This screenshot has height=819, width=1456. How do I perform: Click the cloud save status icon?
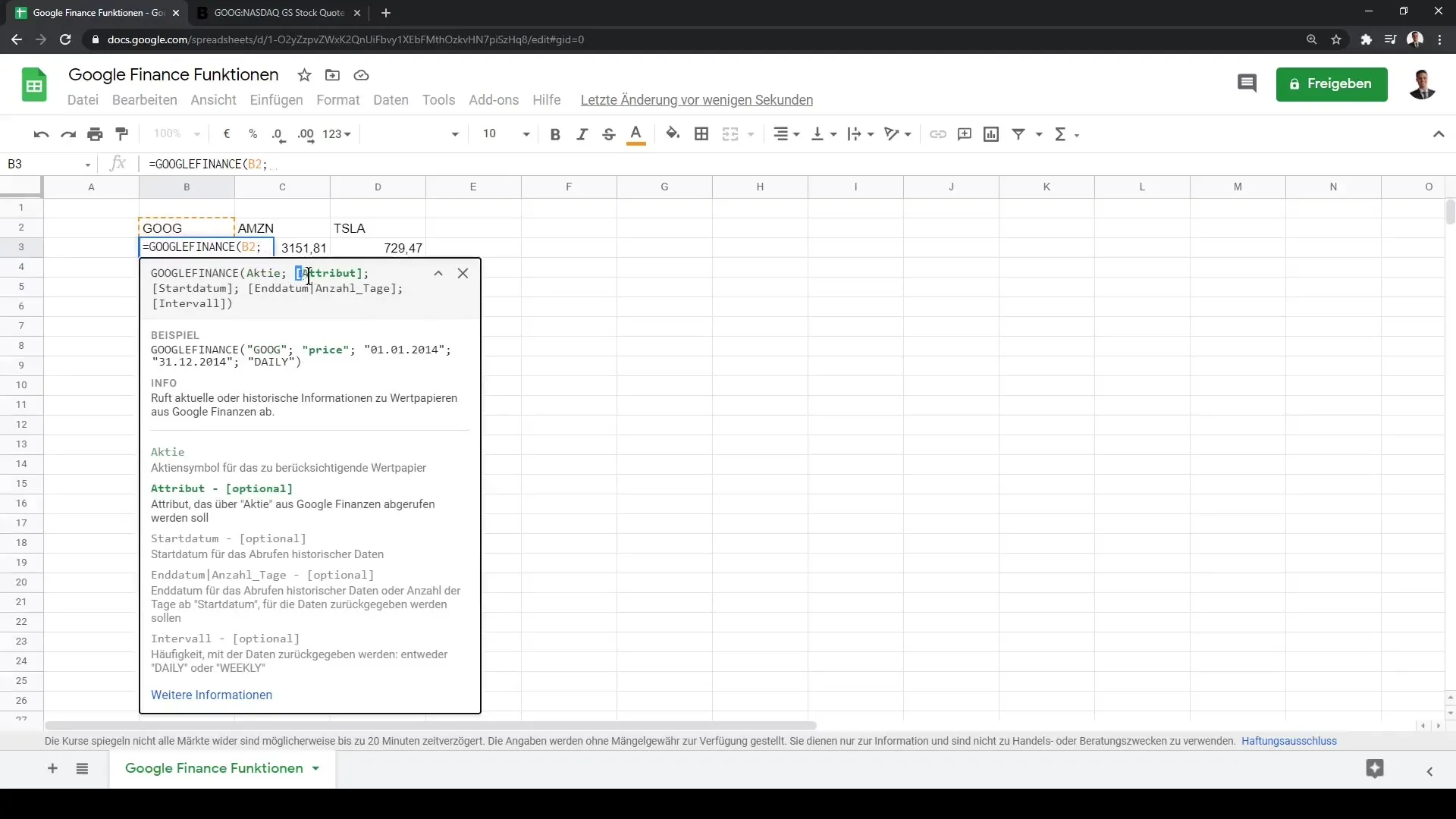pyautogui.click(x=361, y=75)
